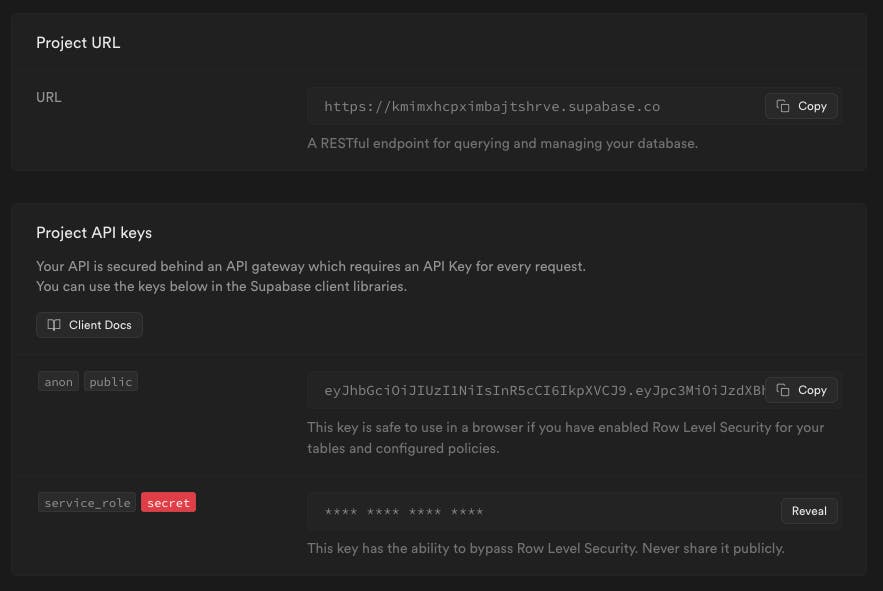Click the public badge next to anon
The width and height of the screenshot is (883, 591).
click(111, 381)
